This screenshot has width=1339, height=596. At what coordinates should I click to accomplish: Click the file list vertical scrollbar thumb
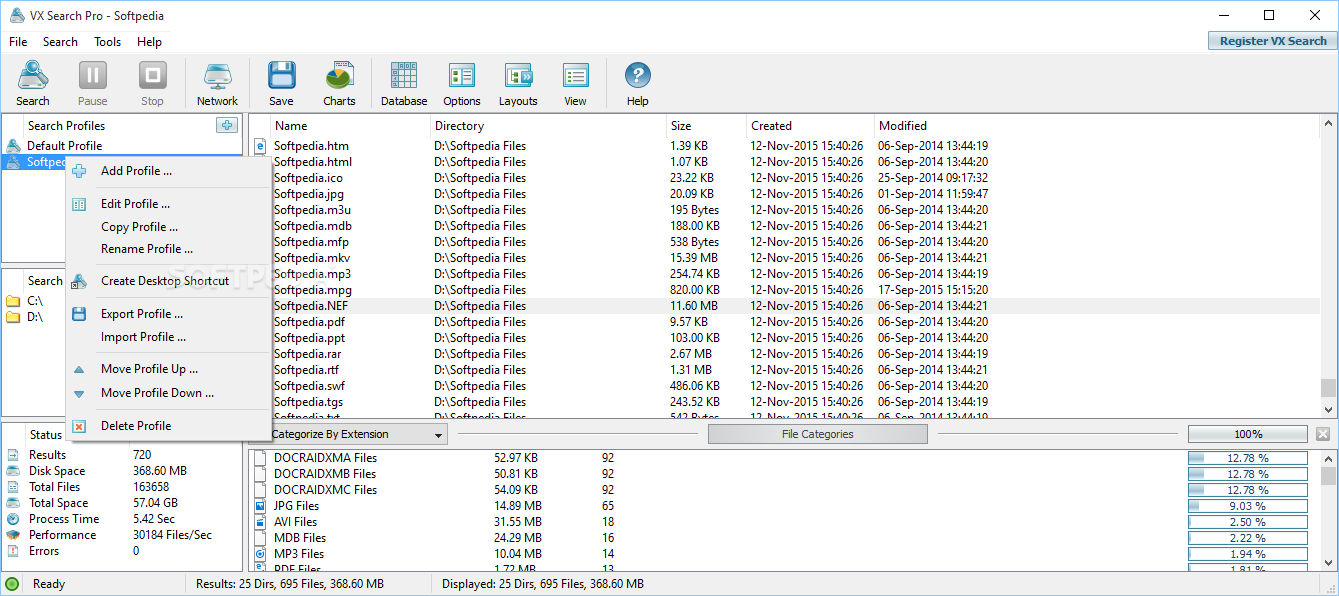tap(1328, 388)
